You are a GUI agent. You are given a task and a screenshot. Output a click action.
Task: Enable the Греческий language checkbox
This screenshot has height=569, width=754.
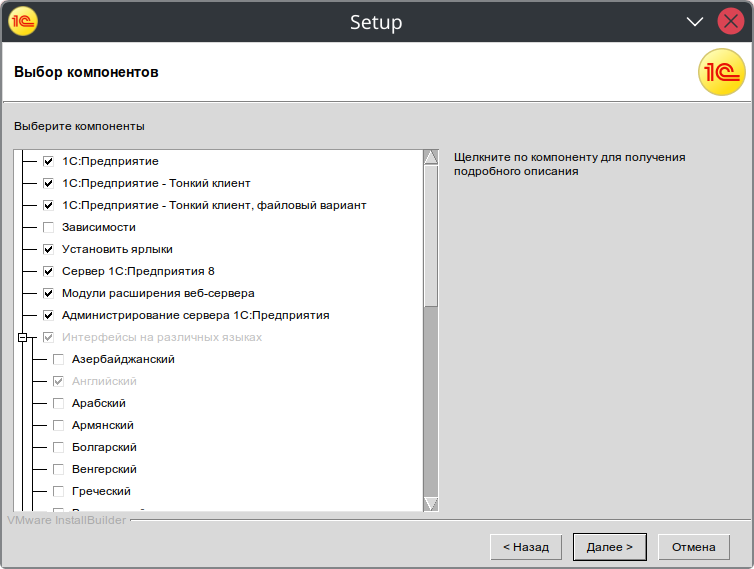point(58,492)
